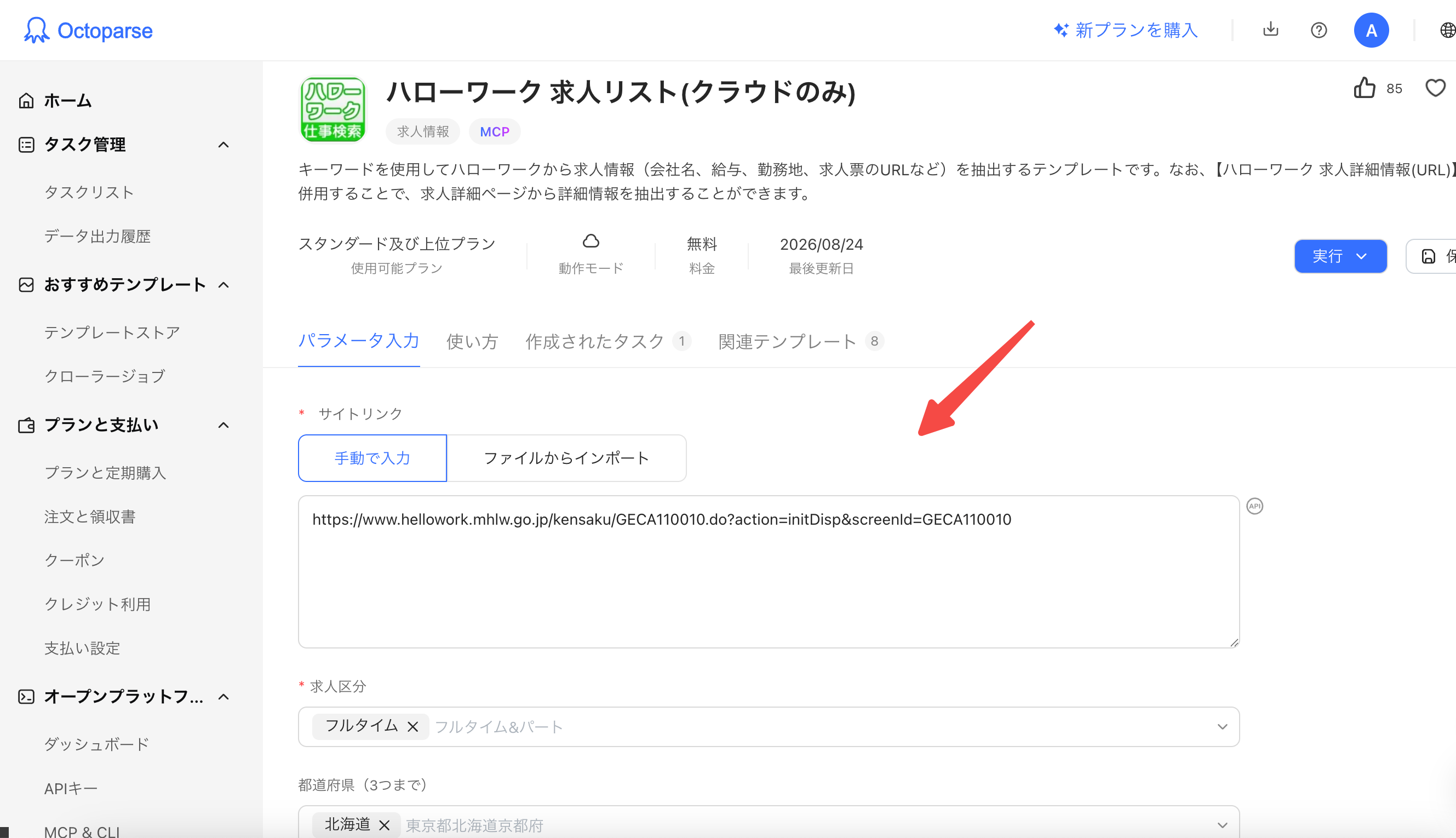Click sparkle icon beside 新プランを購入
1456x838 pixels.
(x=1061, y=30)
